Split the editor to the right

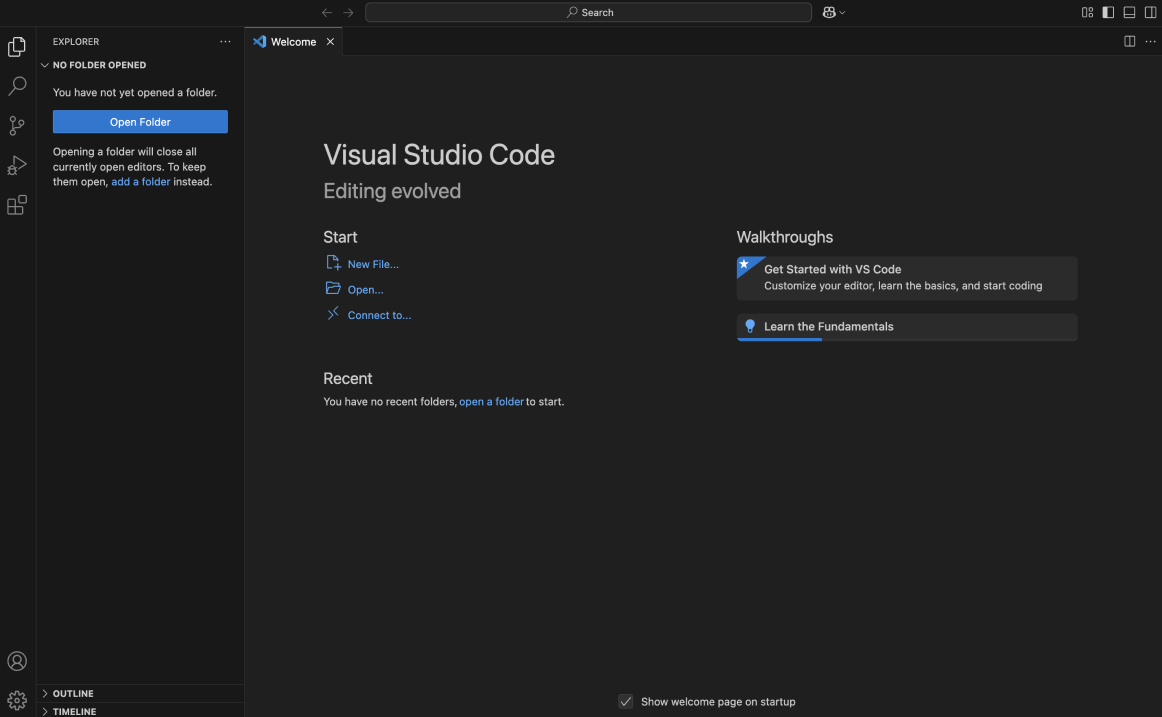click(x=1129, y=41)
